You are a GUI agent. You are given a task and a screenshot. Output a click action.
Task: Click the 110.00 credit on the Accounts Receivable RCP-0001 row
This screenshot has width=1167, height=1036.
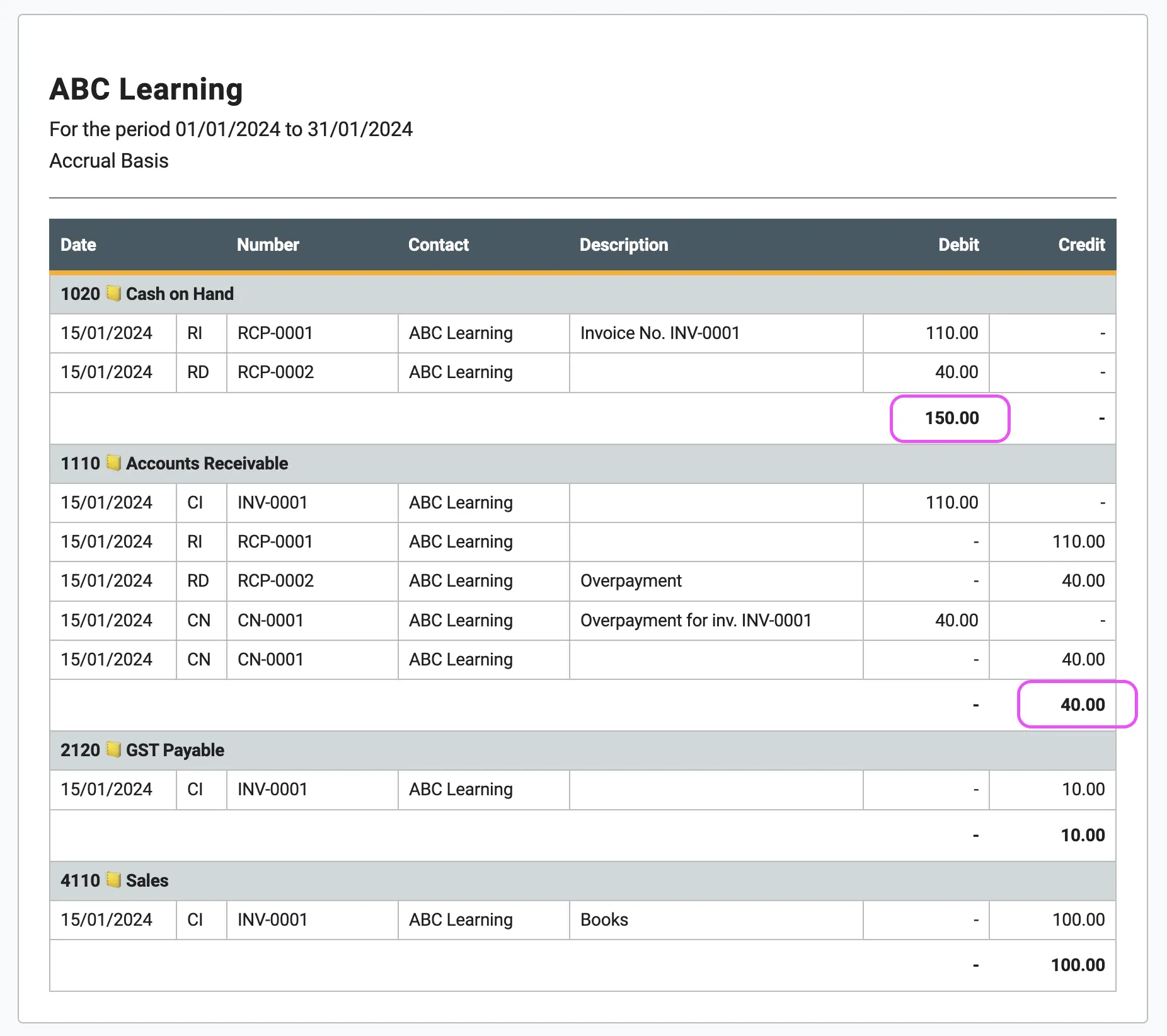click(x=1078, y=541)
